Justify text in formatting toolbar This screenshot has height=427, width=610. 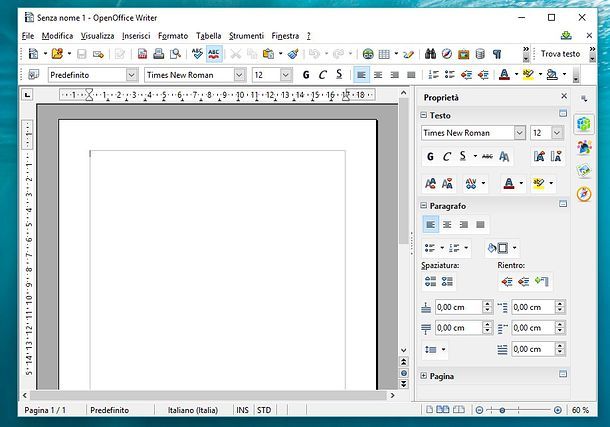point(411,75)
